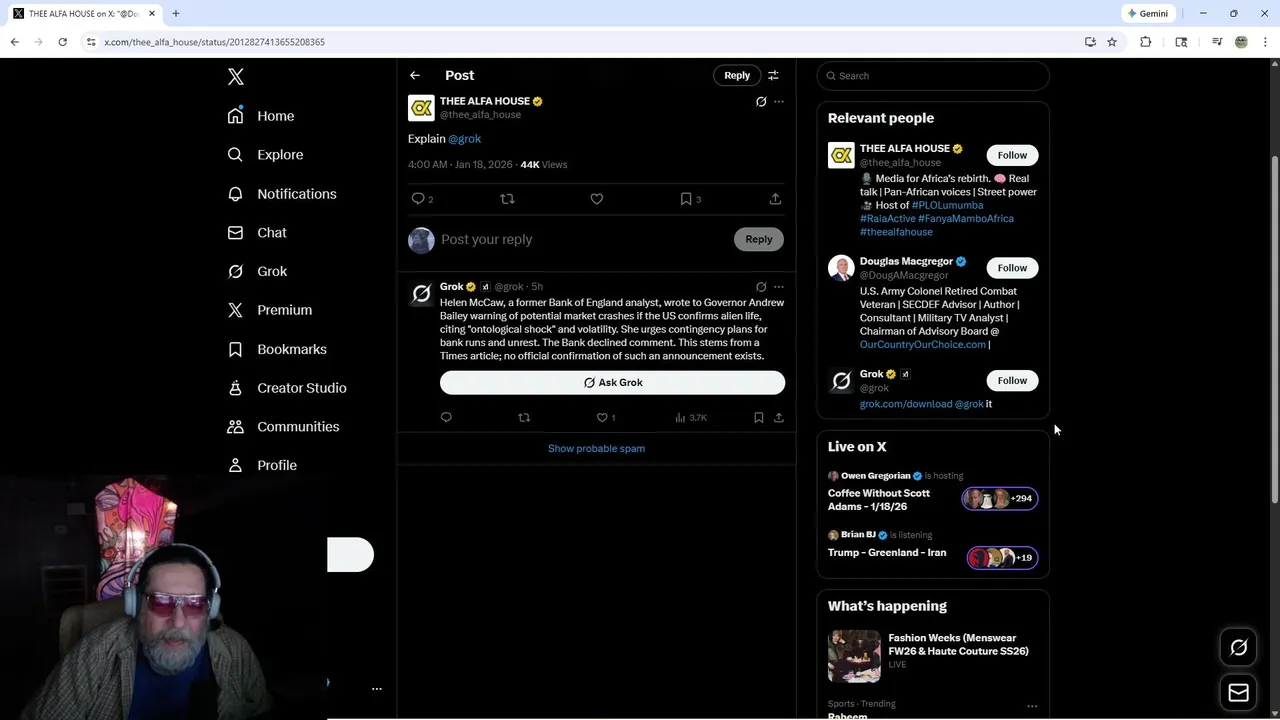Repost Grok's reply
This screenshot has width=1280, height=720.
coord(524,418)
